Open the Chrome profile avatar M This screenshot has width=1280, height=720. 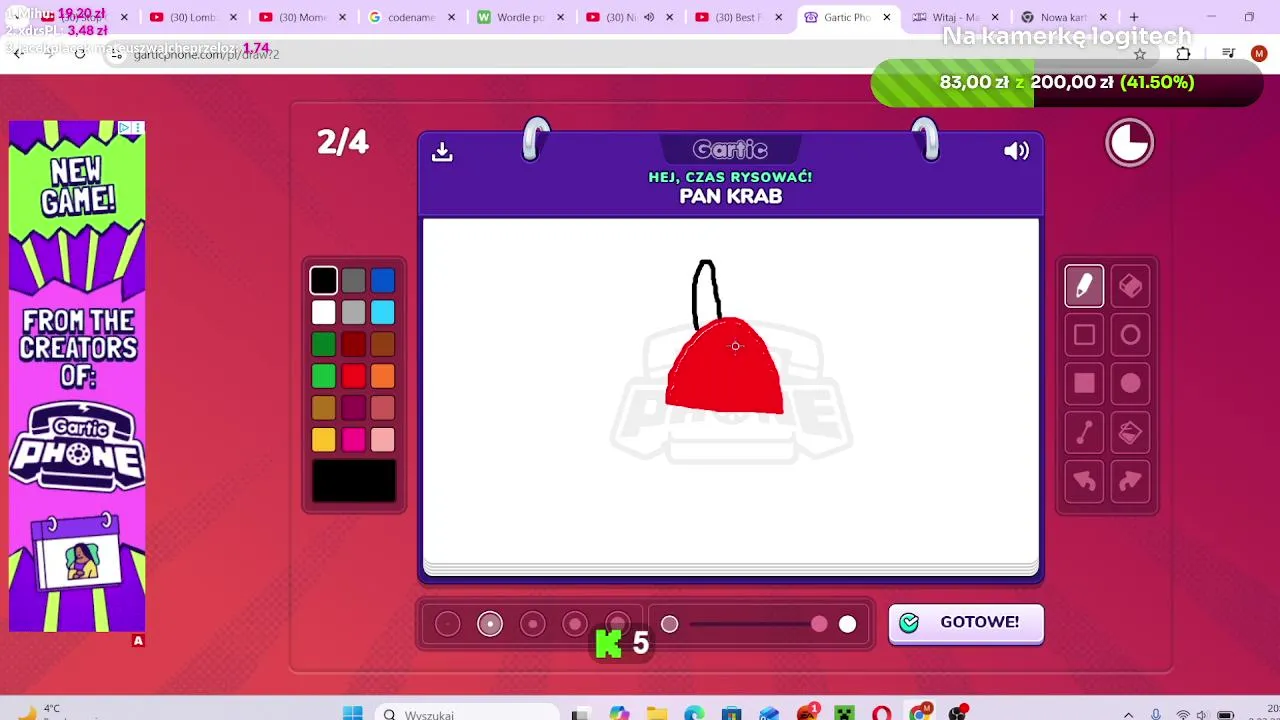pos(1258,54)
